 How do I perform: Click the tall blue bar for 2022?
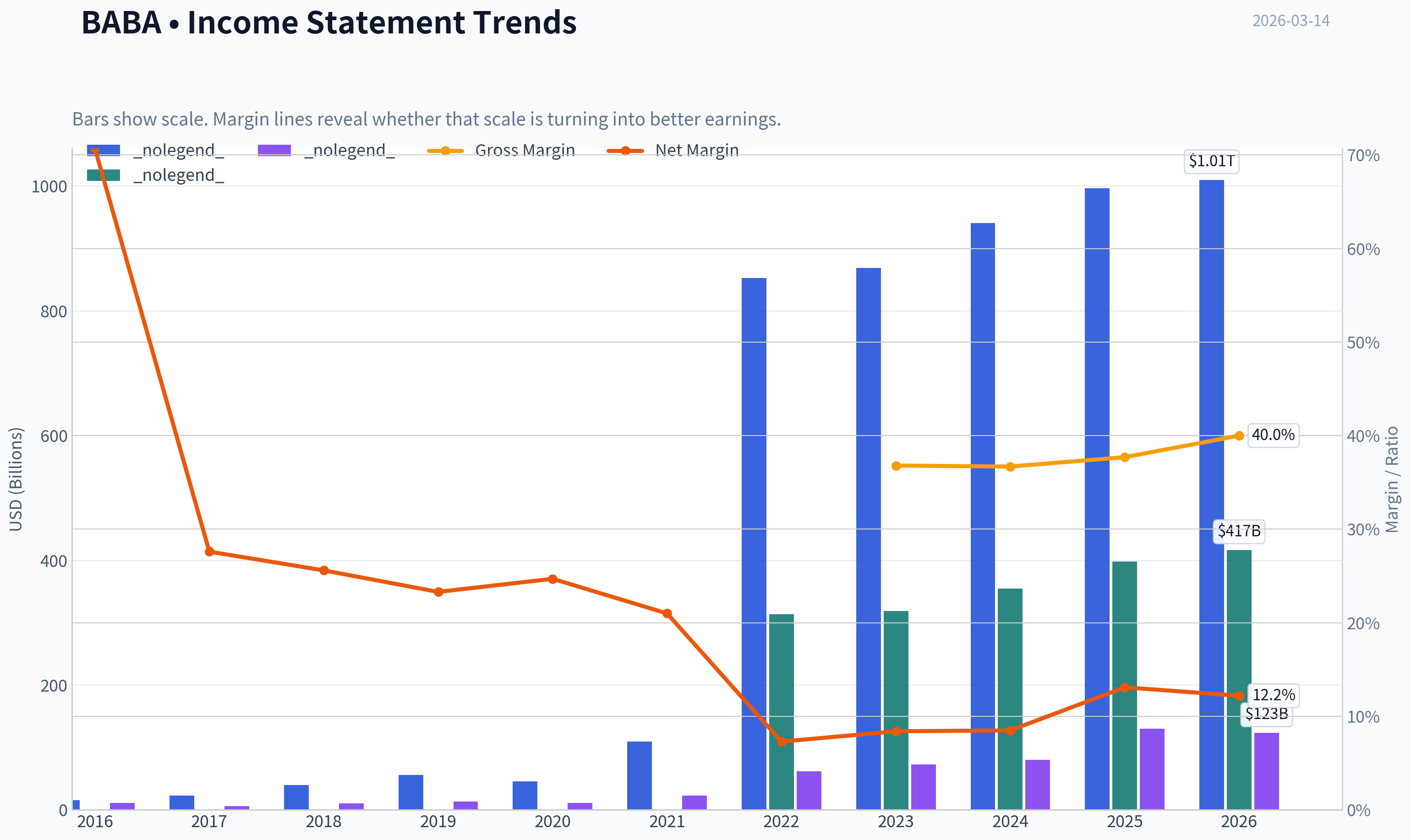[754, 543]
